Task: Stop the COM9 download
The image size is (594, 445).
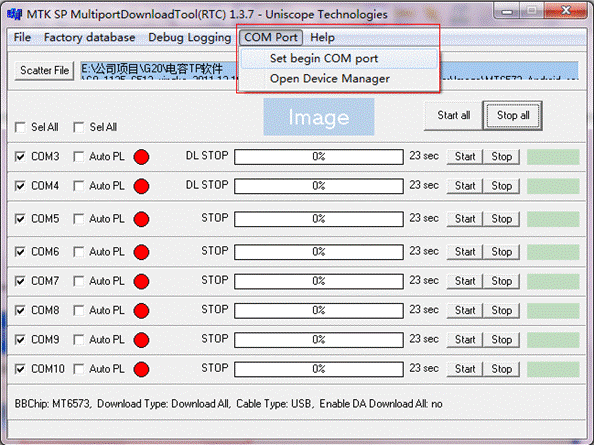Action: [502, 340]
